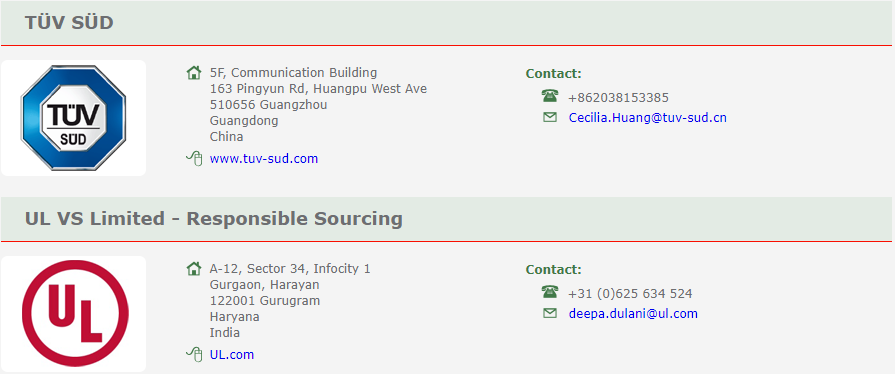
Task: Click the TÜV SÜD phone number +862038153385
Action: (618, 98)
